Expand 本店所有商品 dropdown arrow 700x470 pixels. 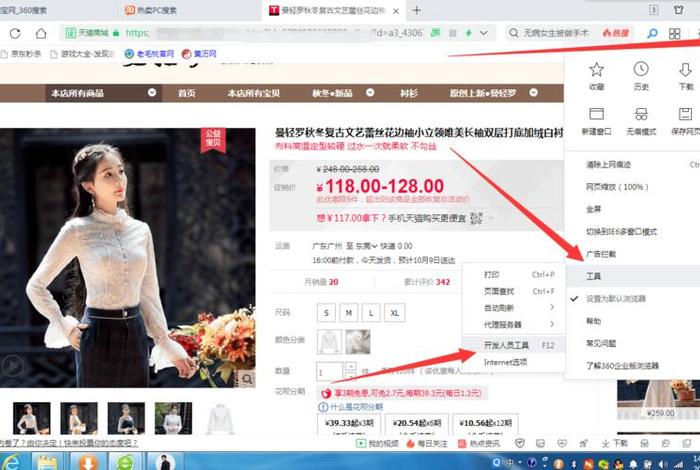(152, 92)
